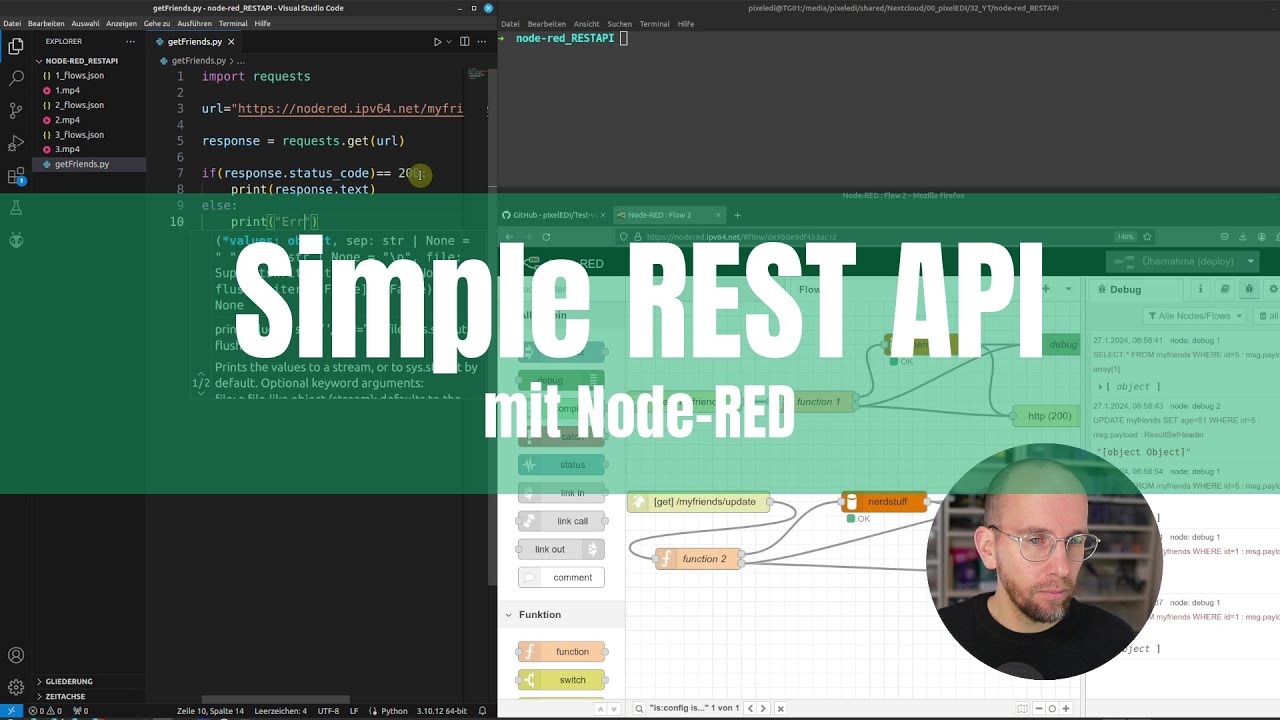Open VS Code notifications bell
1280x720 pixels.
tap(482, 711)
